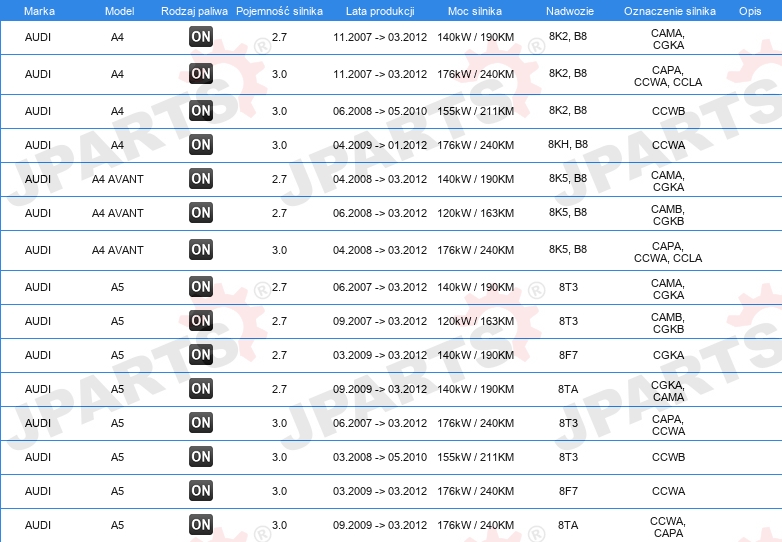Click CAPA, CCWA, CCLA in the A4 8K2 row

click(x=668, y=76)
